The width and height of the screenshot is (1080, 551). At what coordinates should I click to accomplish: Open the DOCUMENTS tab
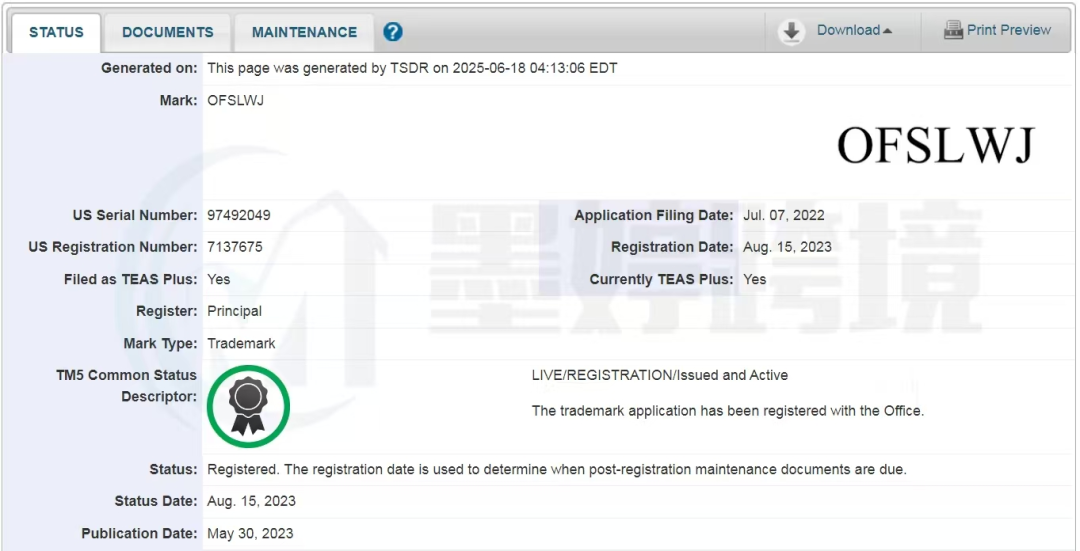point(167,32)
